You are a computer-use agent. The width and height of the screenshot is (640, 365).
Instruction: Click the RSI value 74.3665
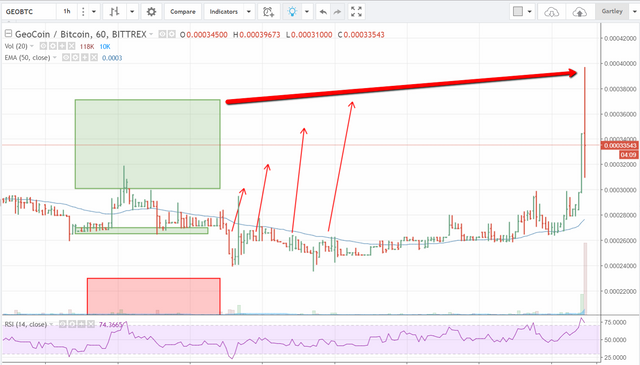click(x=111, y=325)
